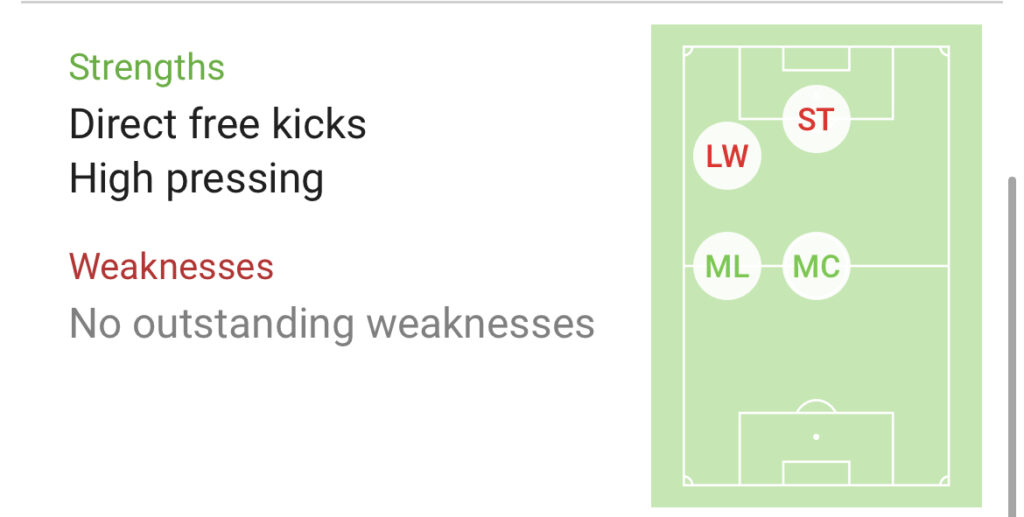Open the High pressing strength

pos(196,180)
